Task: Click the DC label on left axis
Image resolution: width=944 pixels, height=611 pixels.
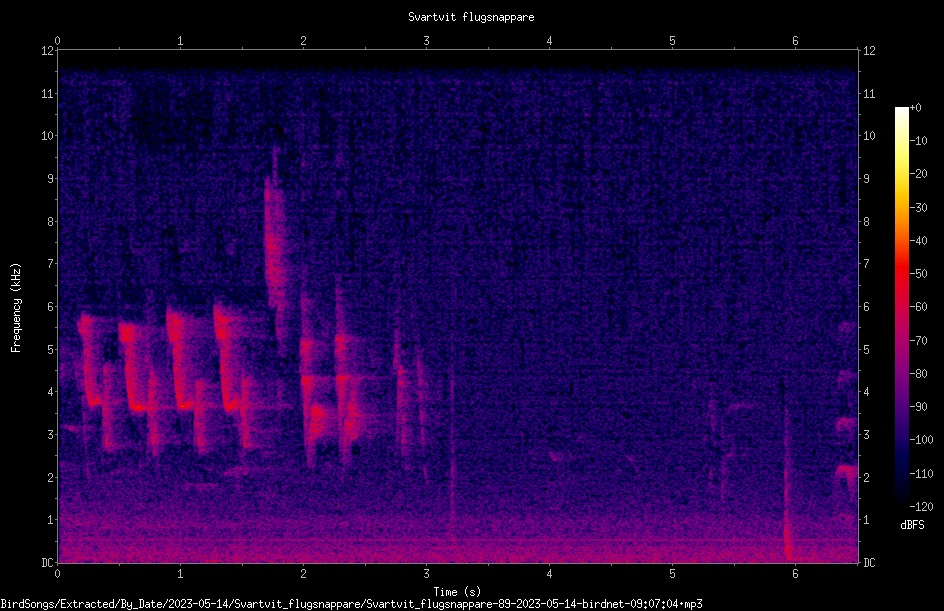Action: [x=48, y=563]
